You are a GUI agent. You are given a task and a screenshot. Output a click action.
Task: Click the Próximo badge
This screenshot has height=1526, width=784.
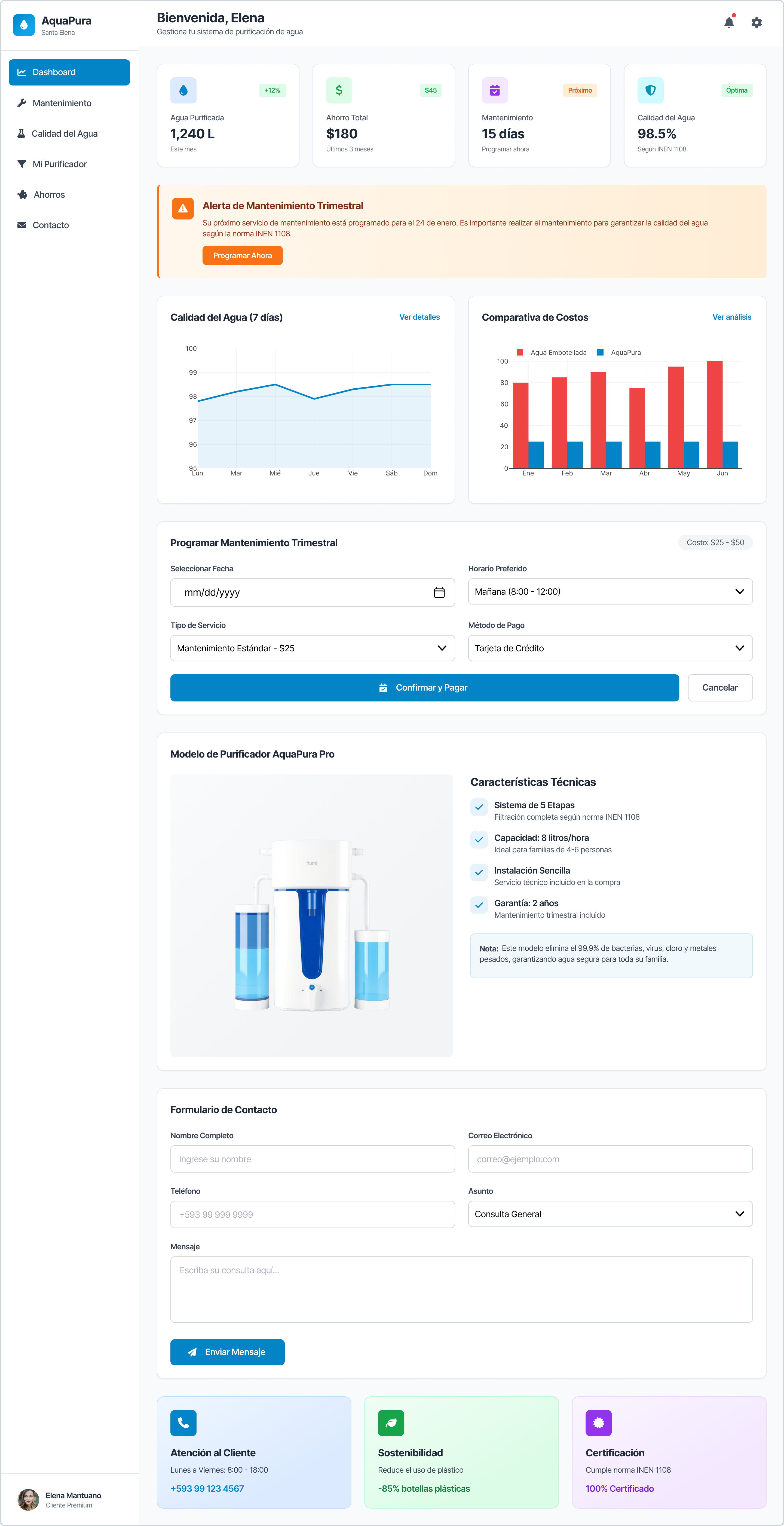pos(580,90)
